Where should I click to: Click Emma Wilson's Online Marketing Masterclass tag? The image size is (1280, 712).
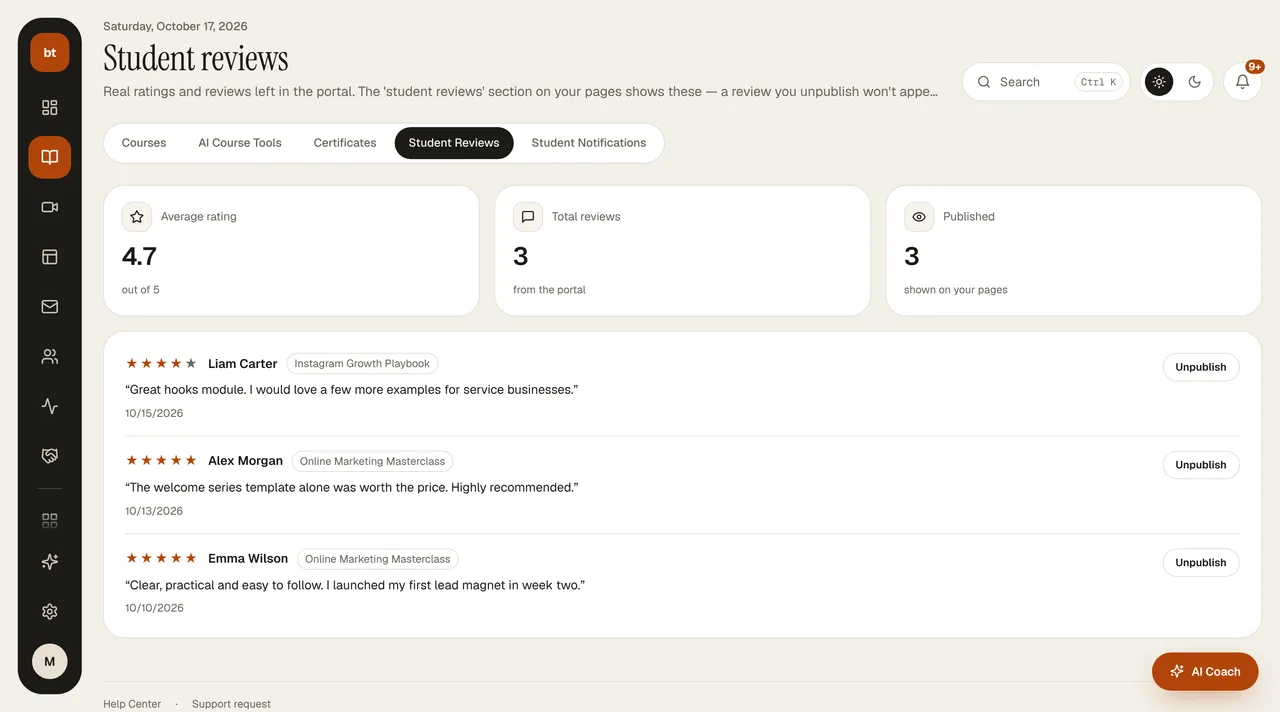tap(378, 559)
